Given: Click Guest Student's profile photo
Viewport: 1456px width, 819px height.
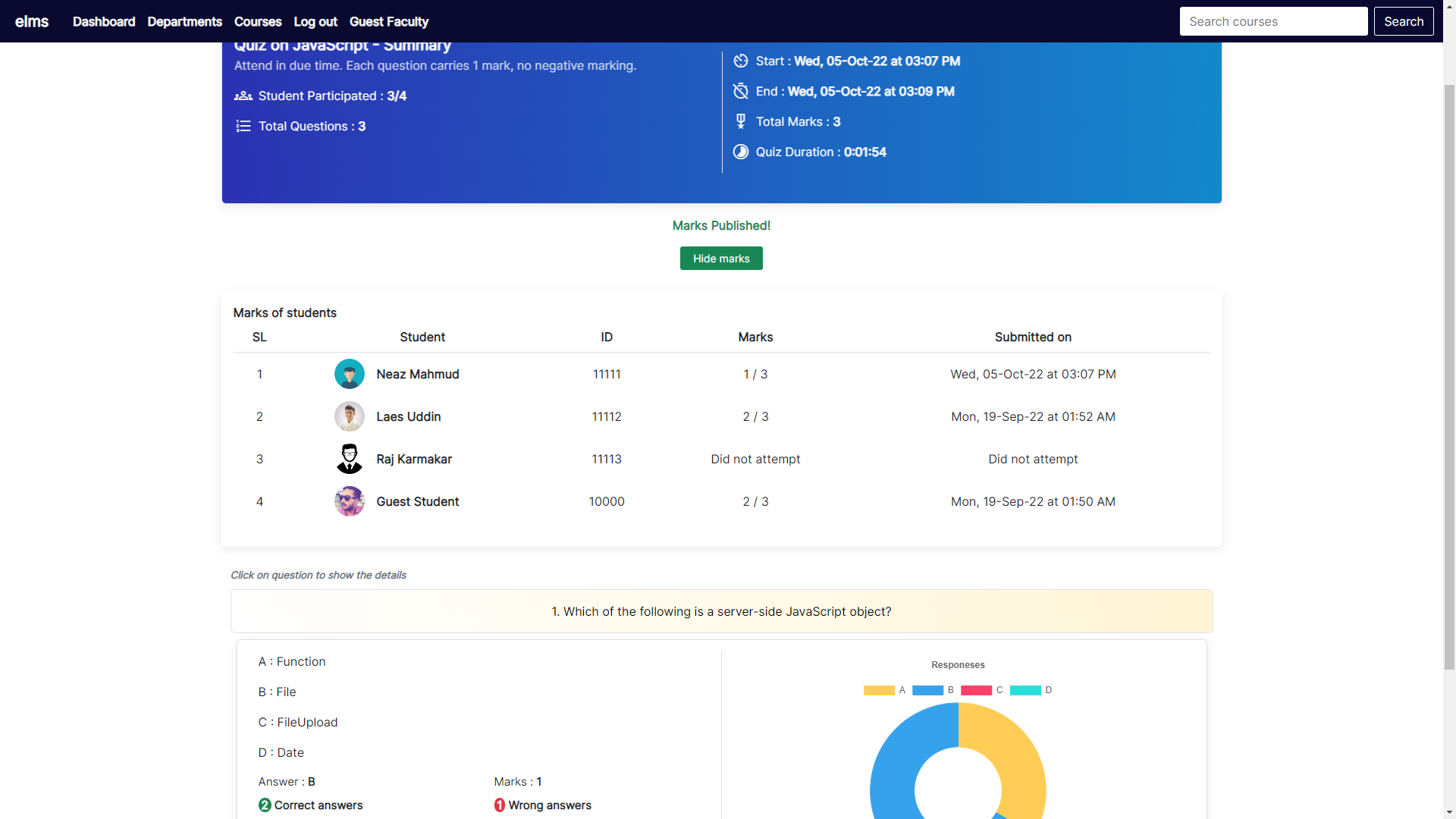Looking at the screenshot, I should [350, 501].
